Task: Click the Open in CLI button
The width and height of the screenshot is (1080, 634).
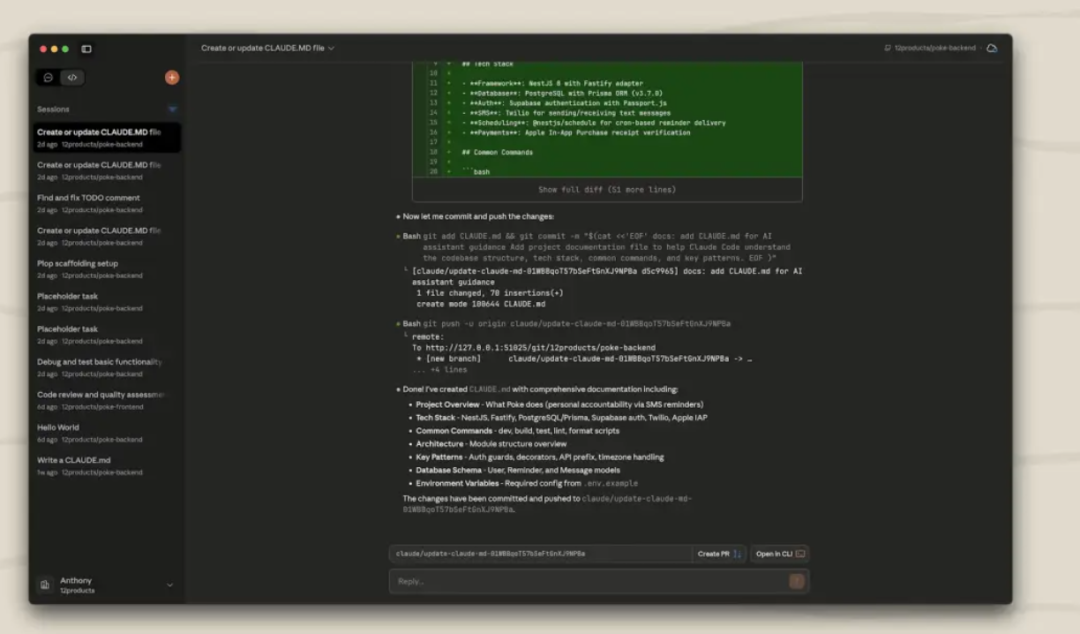Action: click(x=779, y=553)
